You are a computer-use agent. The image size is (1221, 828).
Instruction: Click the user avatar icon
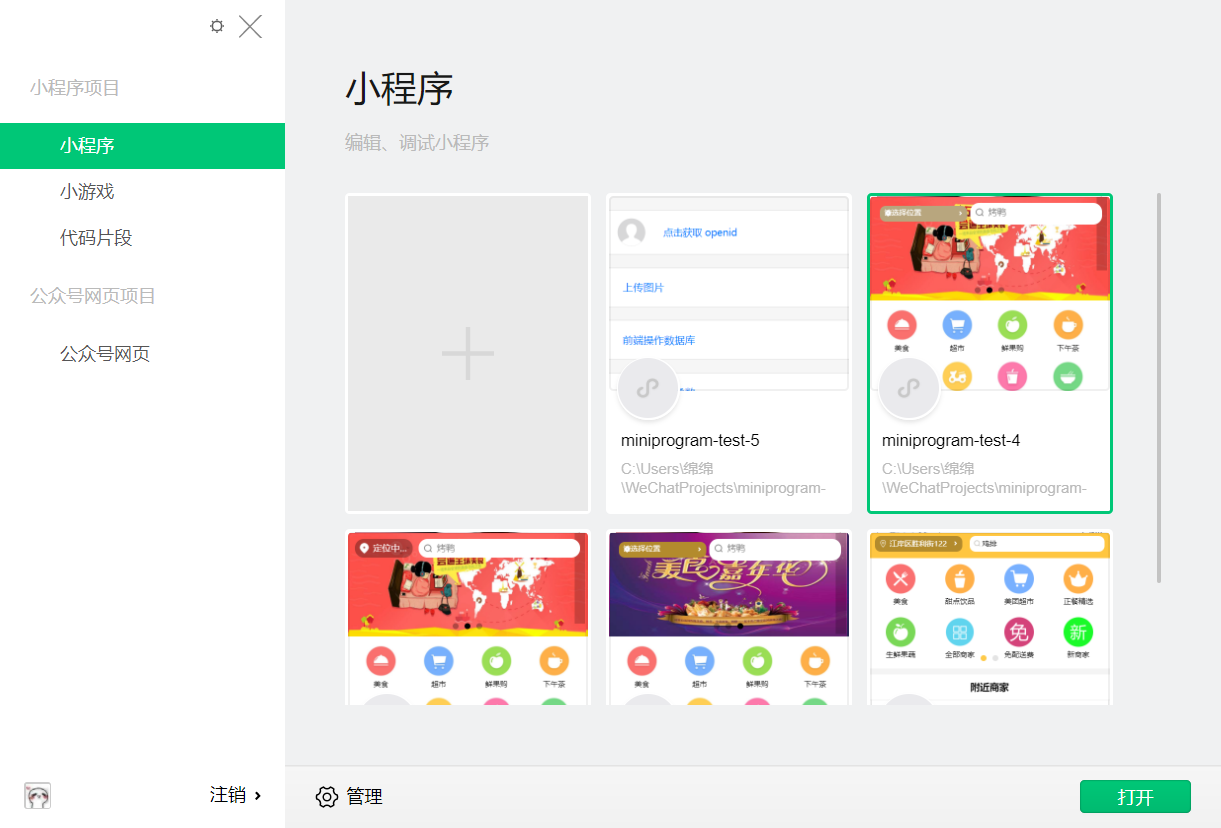[x=38, y=796]
